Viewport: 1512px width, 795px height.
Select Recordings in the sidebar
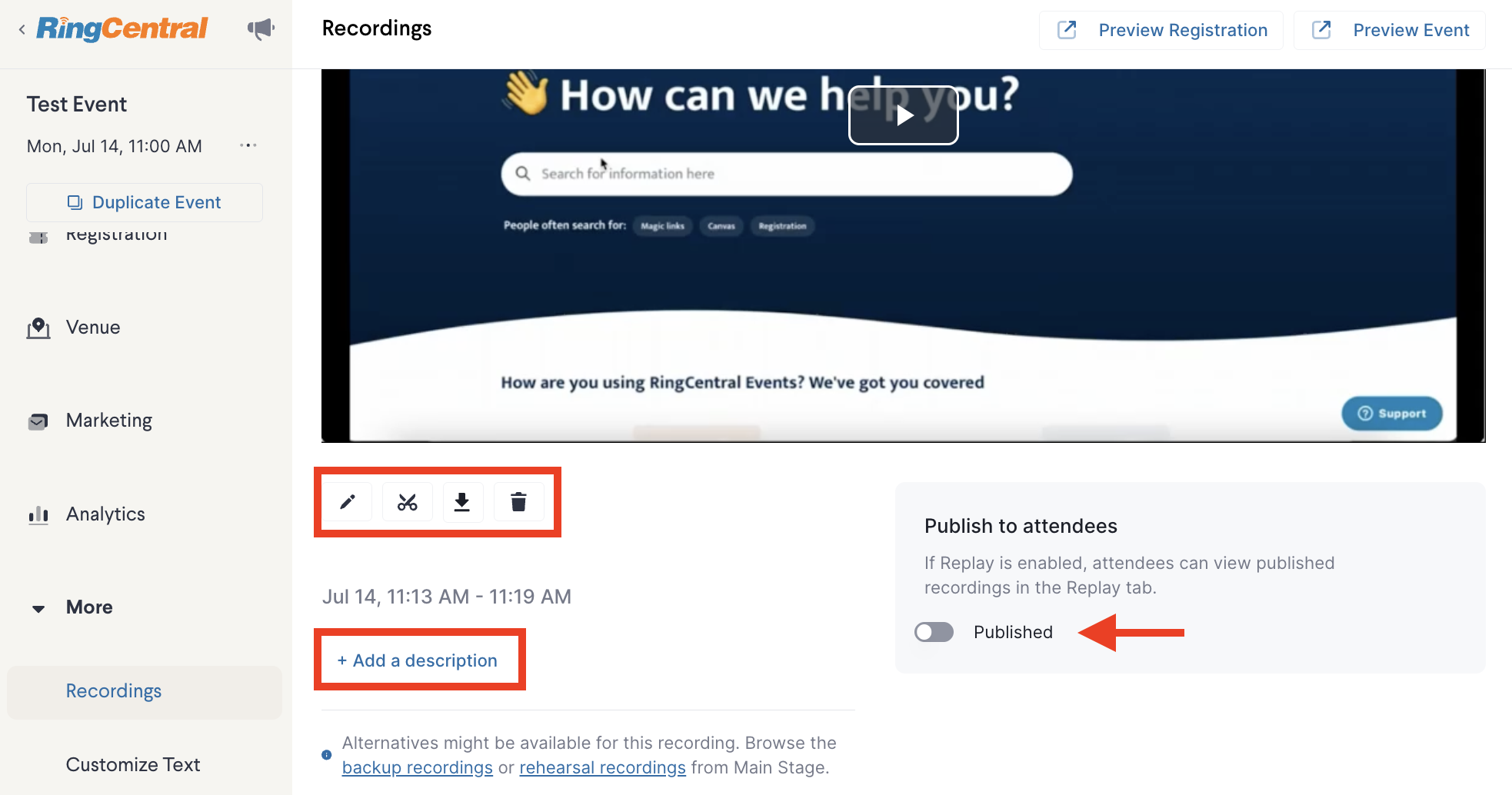click(145, 692)
